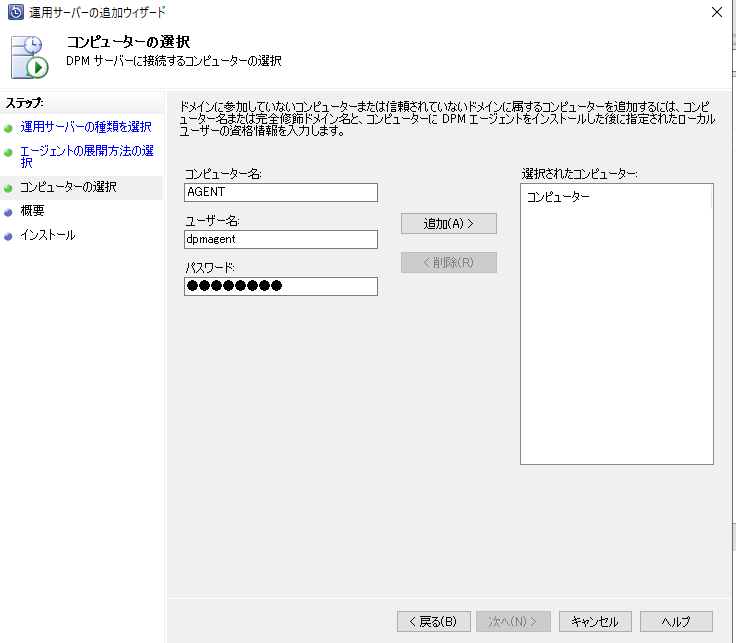Image resolution: width=736 pixels, height=643 pixels.
Task: Click the ヘルプ button
Action: point(676,621)
